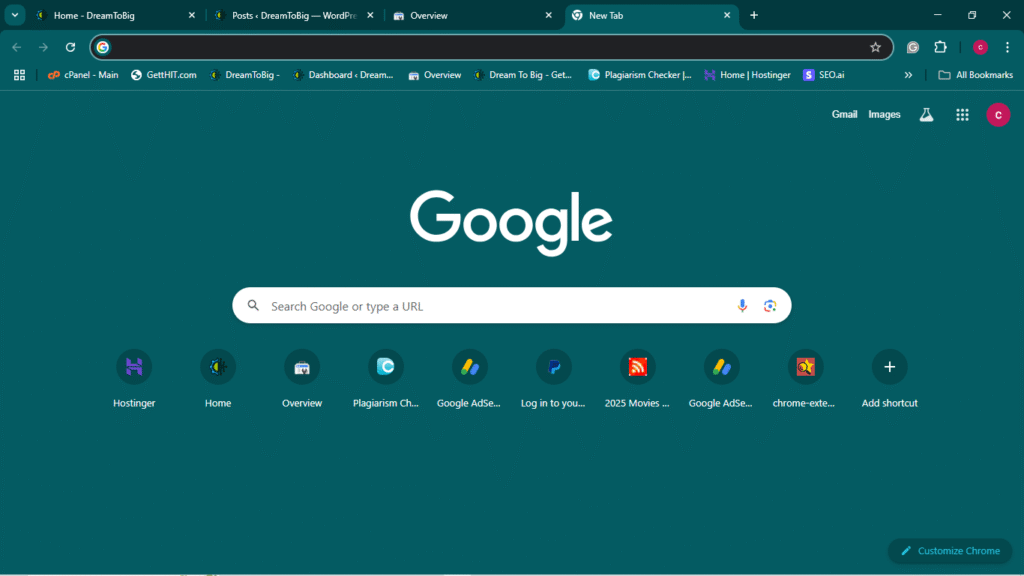Reload the current page

coord(70,47)
